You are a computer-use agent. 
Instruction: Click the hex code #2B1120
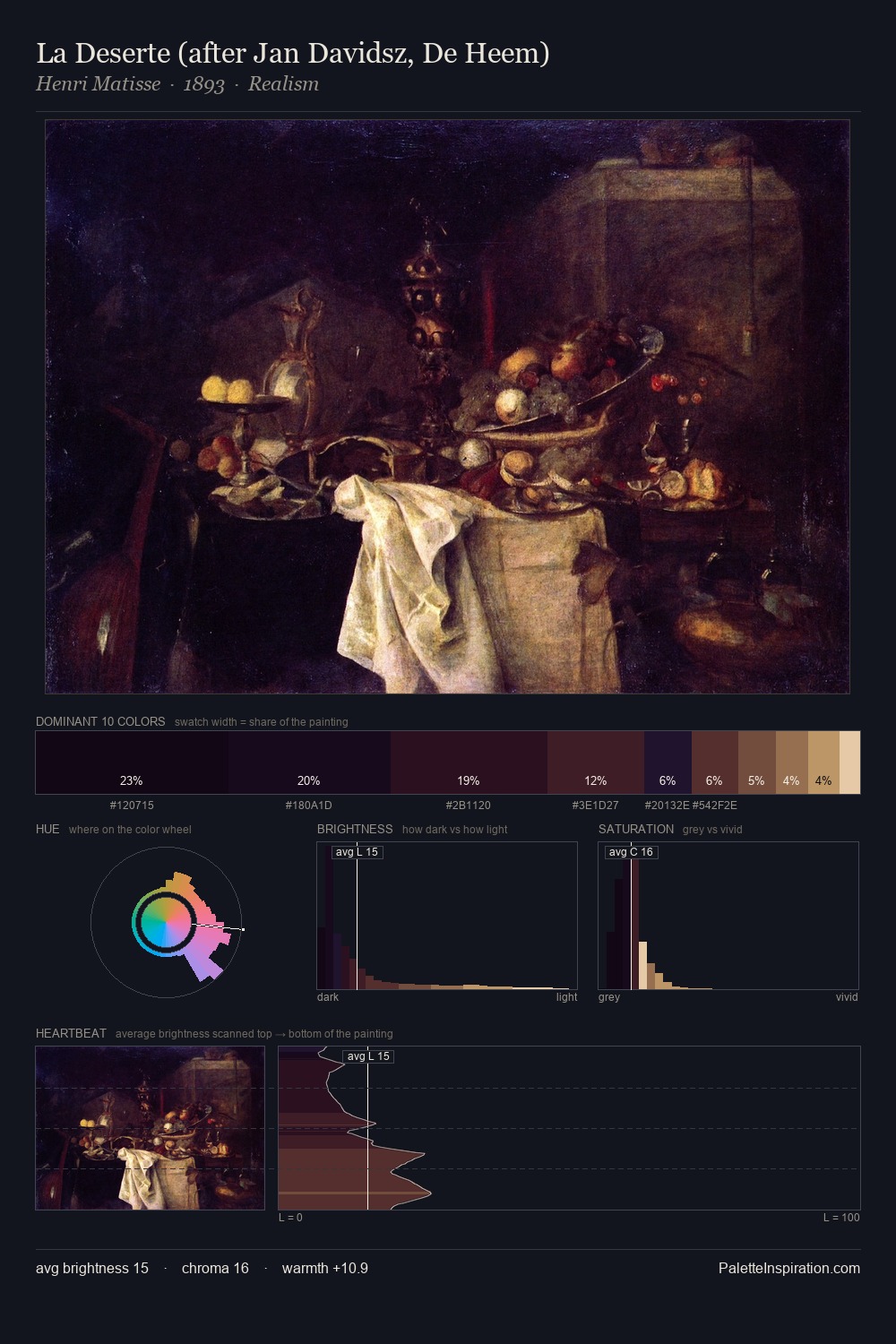469,806
